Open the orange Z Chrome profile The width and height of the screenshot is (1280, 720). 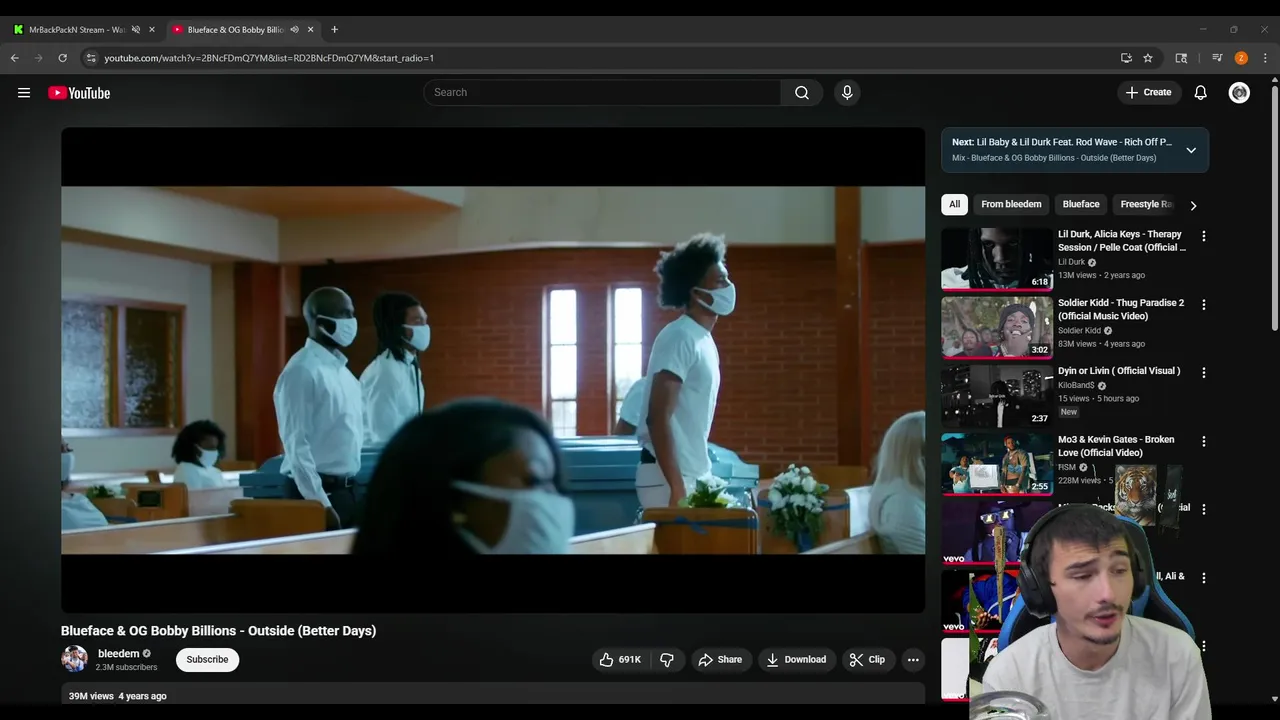point(1241,58)
